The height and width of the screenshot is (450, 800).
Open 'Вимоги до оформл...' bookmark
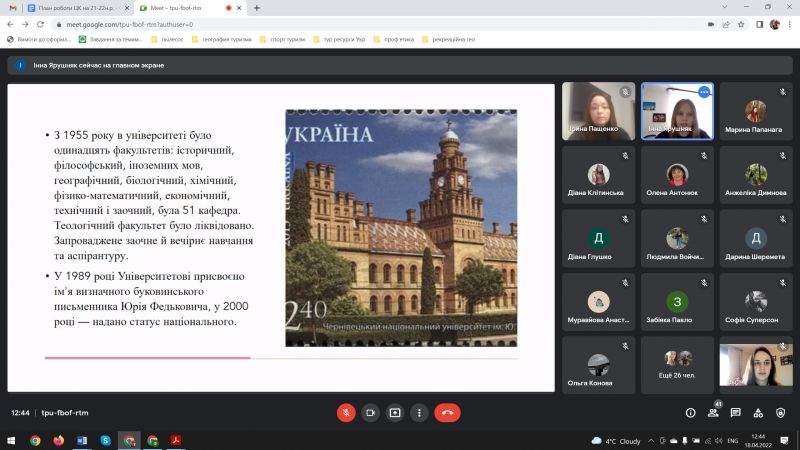[39, 39]
